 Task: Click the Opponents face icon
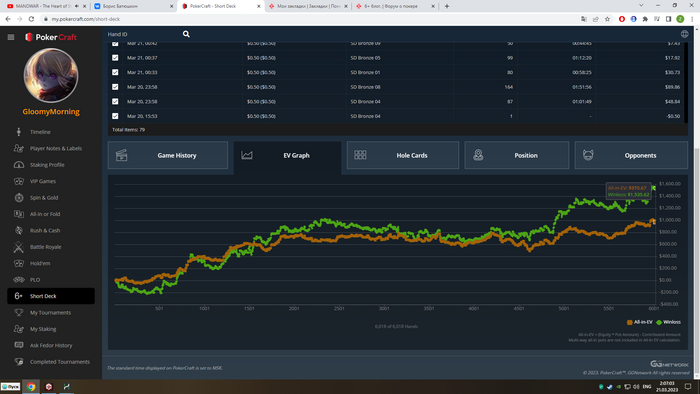(588, 155)
